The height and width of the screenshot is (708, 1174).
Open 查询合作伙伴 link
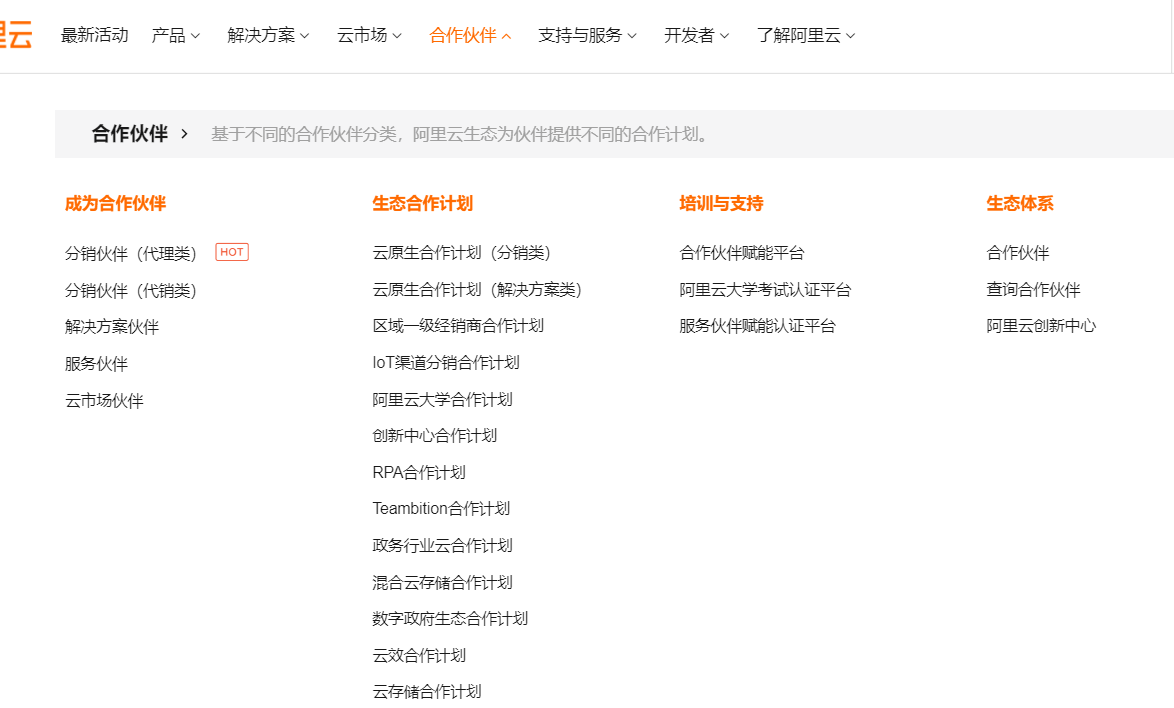[x=1033, y=290]
